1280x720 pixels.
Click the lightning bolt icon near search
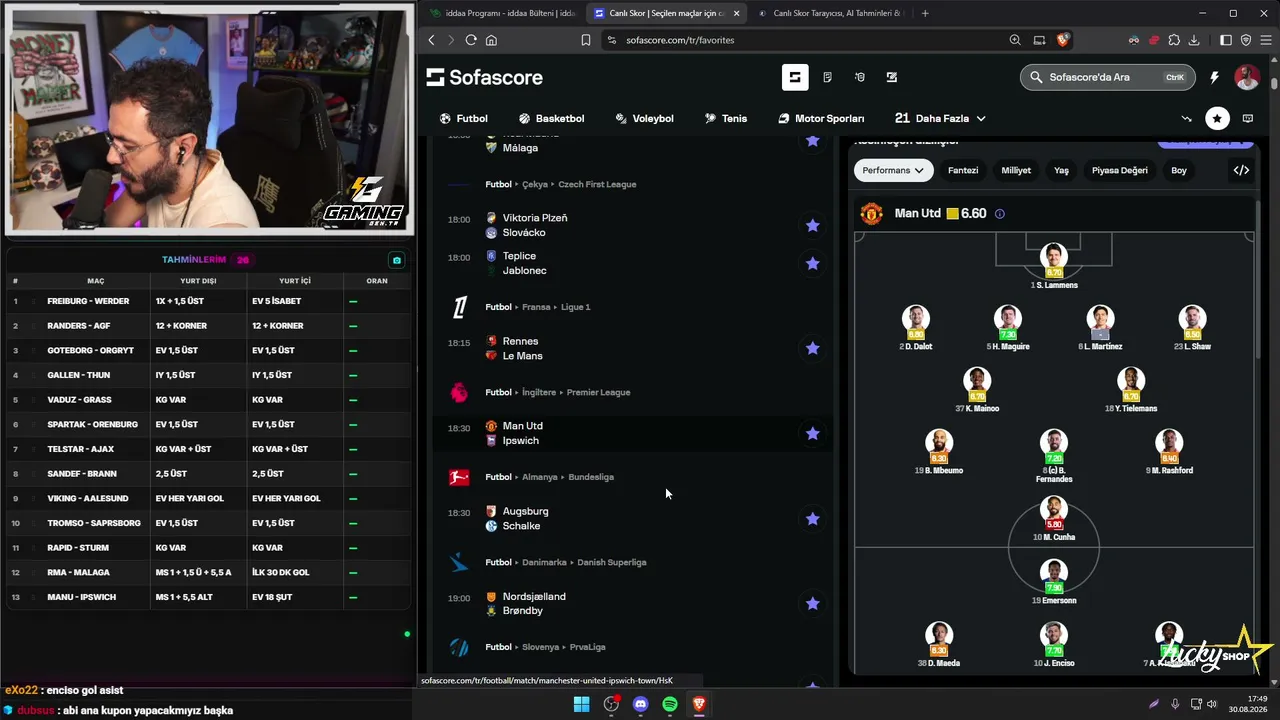pyautogui.click(x=1214, y=77)
